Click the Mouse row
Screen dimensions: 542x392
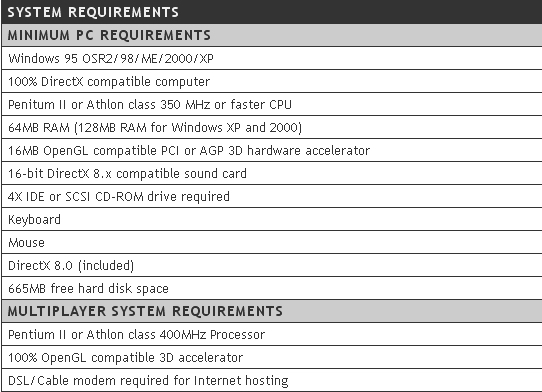pyautogui.click(x=272, y=242)
